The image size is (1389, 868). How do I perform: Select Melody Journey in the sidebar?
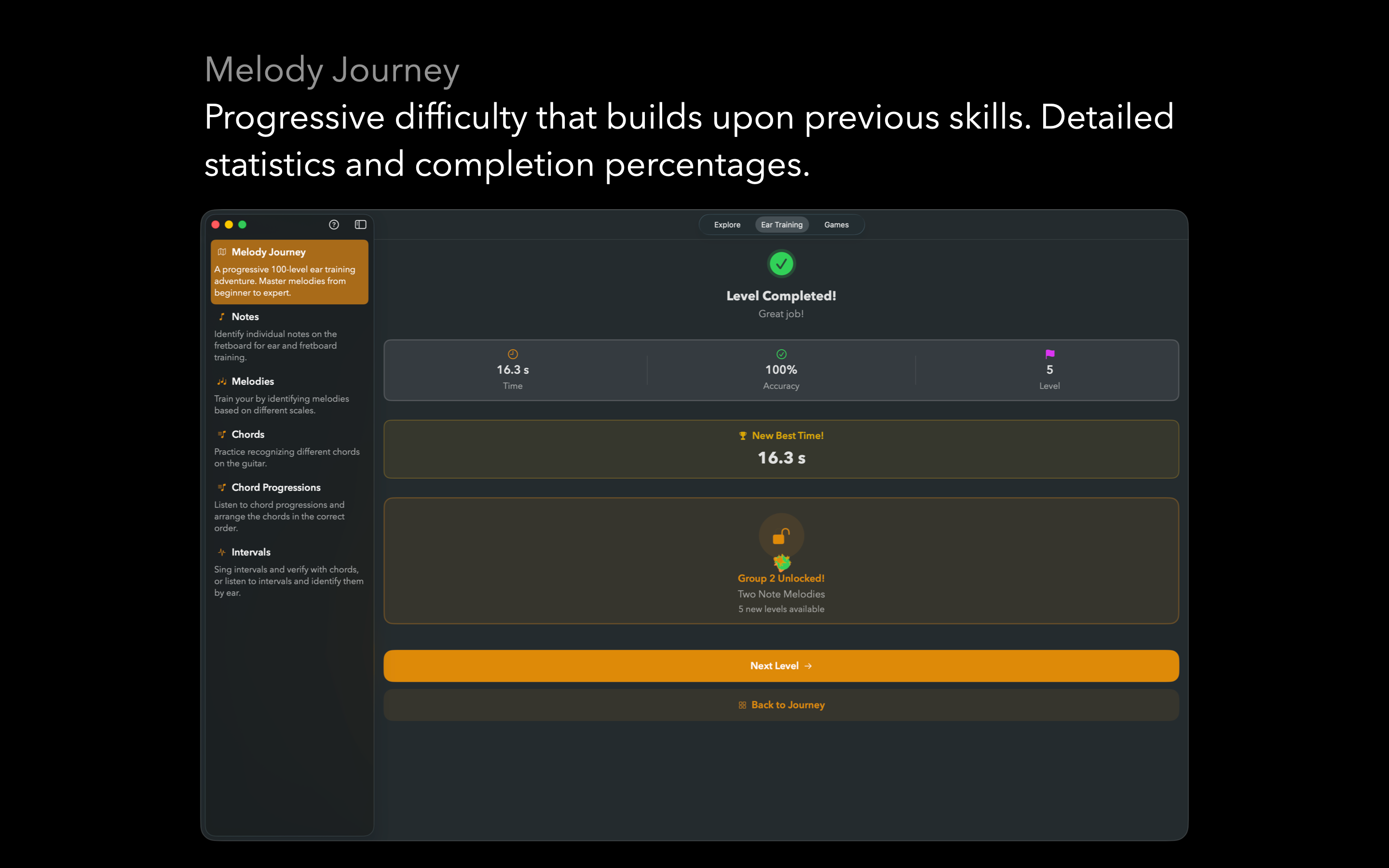click(289, 272)
